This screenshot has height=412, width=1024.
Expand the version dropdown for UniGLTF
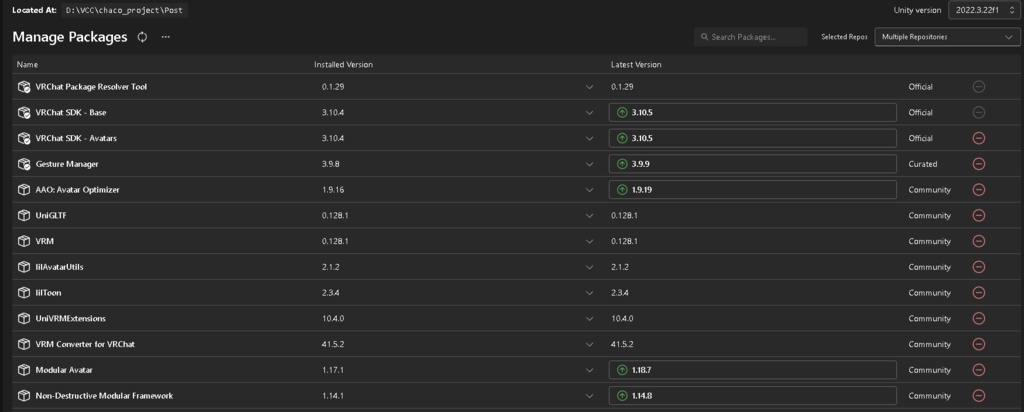point(590,215)
